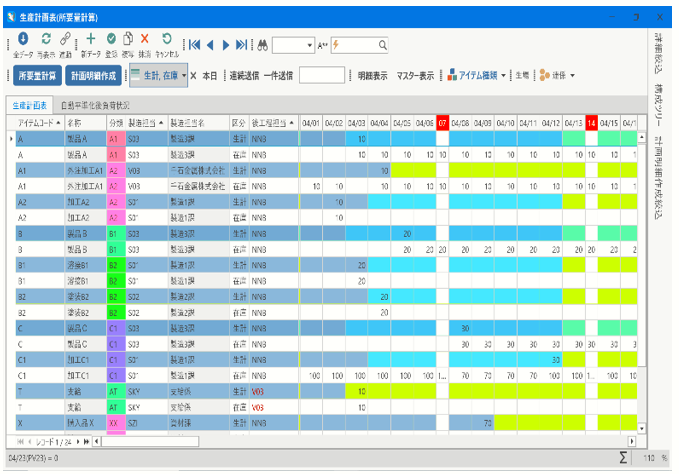Switch to the 生産計画表 tab
The height and width of the screenshot is (474, 679).
click(30, 104)
